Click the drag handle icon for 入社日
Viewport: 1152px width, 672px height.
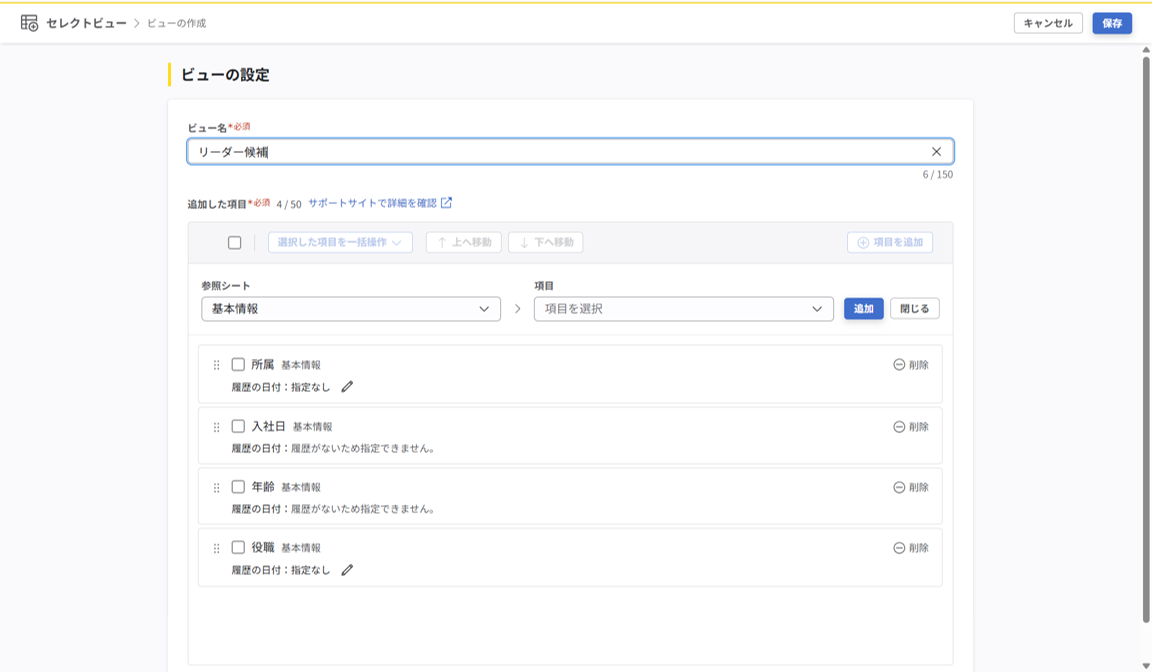tap(216, 427)
